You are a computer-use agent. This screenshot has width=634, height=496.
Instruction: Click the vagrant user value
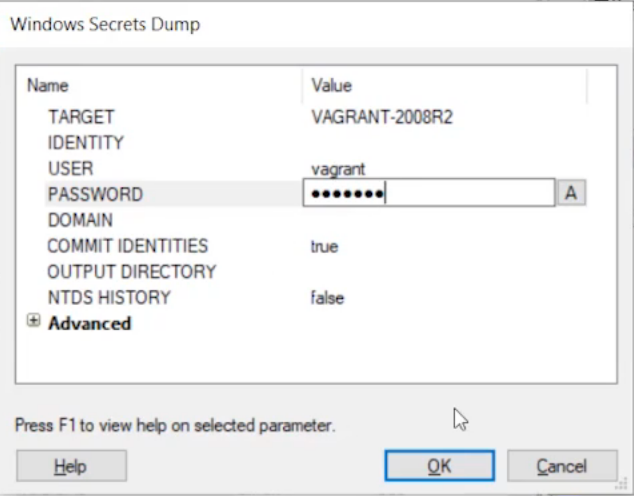pos(338,169)
